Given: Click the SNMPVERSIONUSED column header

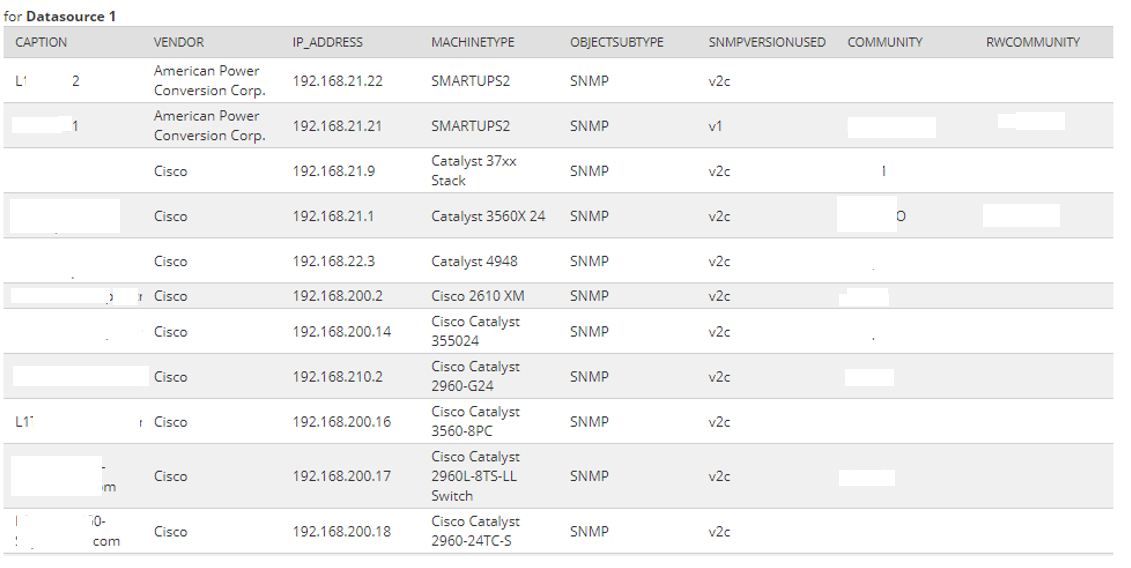Looking at the screenshot, I should [766, 42].
